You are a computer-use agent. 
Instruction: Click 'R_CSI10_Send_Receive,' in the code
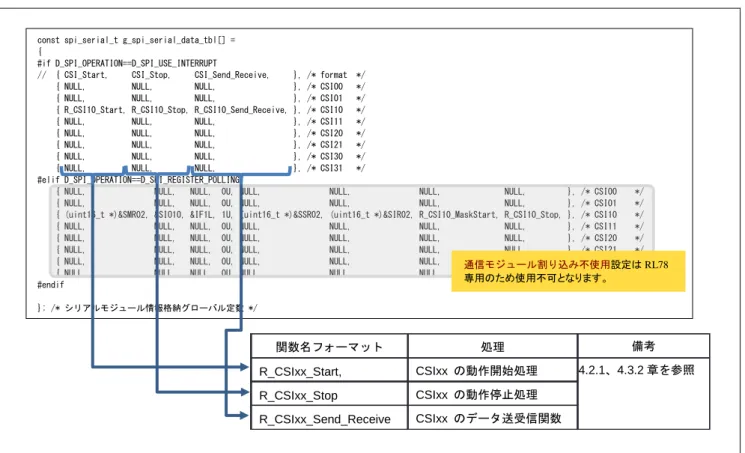tap(240, 110)
